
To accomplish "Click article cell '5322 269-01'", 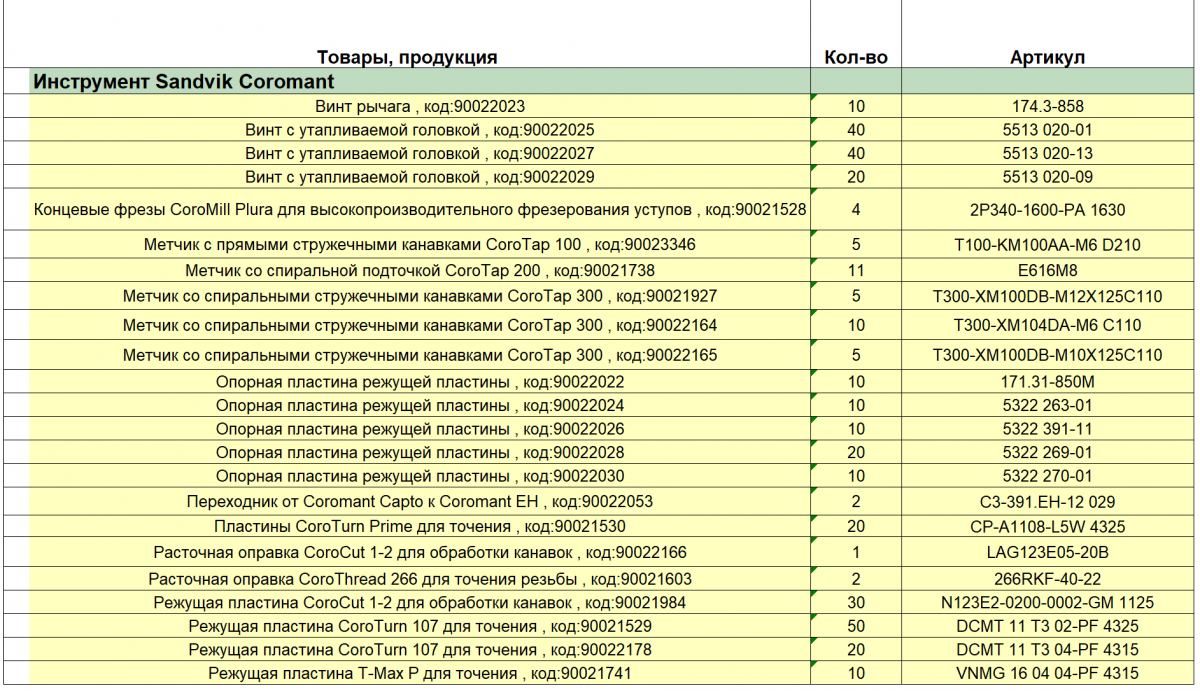I will [x=1048, y=453].
